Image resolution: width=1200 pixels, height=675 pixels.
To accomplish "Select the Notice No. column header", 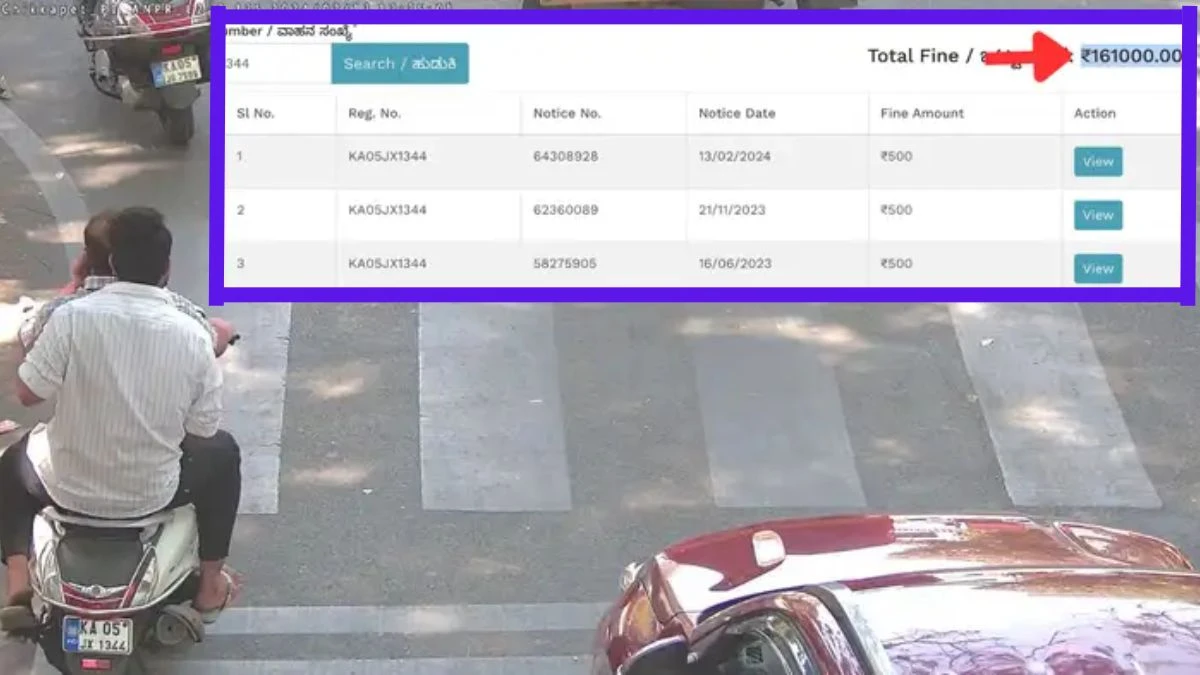I will pos(567,113).
